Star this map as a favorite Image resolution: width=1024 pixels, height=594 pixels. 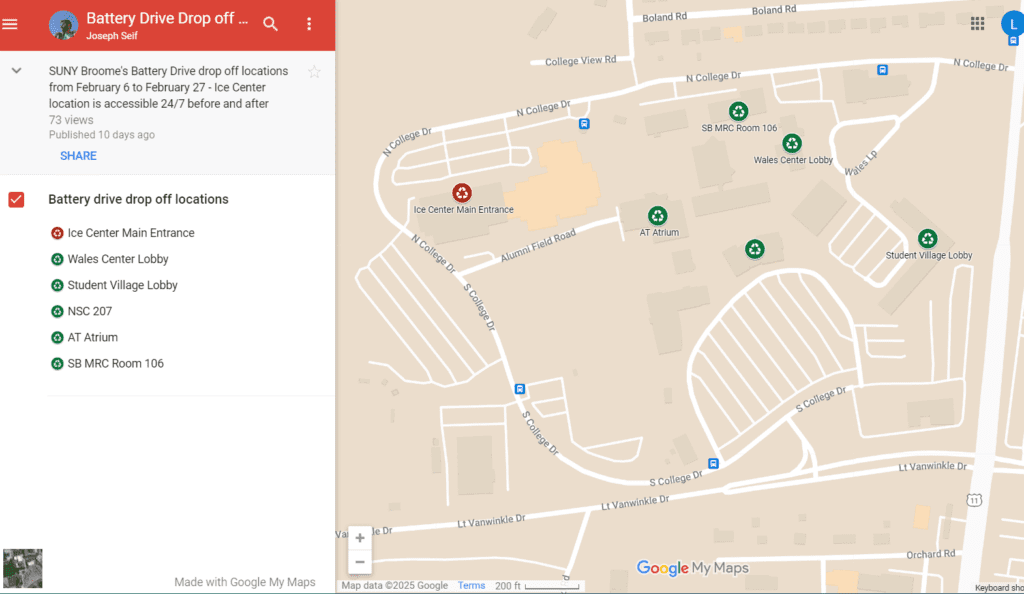tap(314, 71)
